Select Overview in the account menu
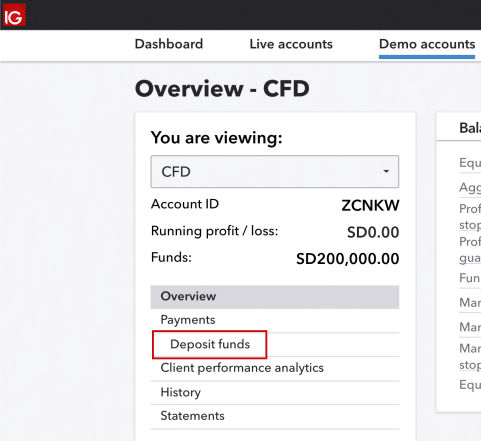481x441 pixels. (275, 296)
